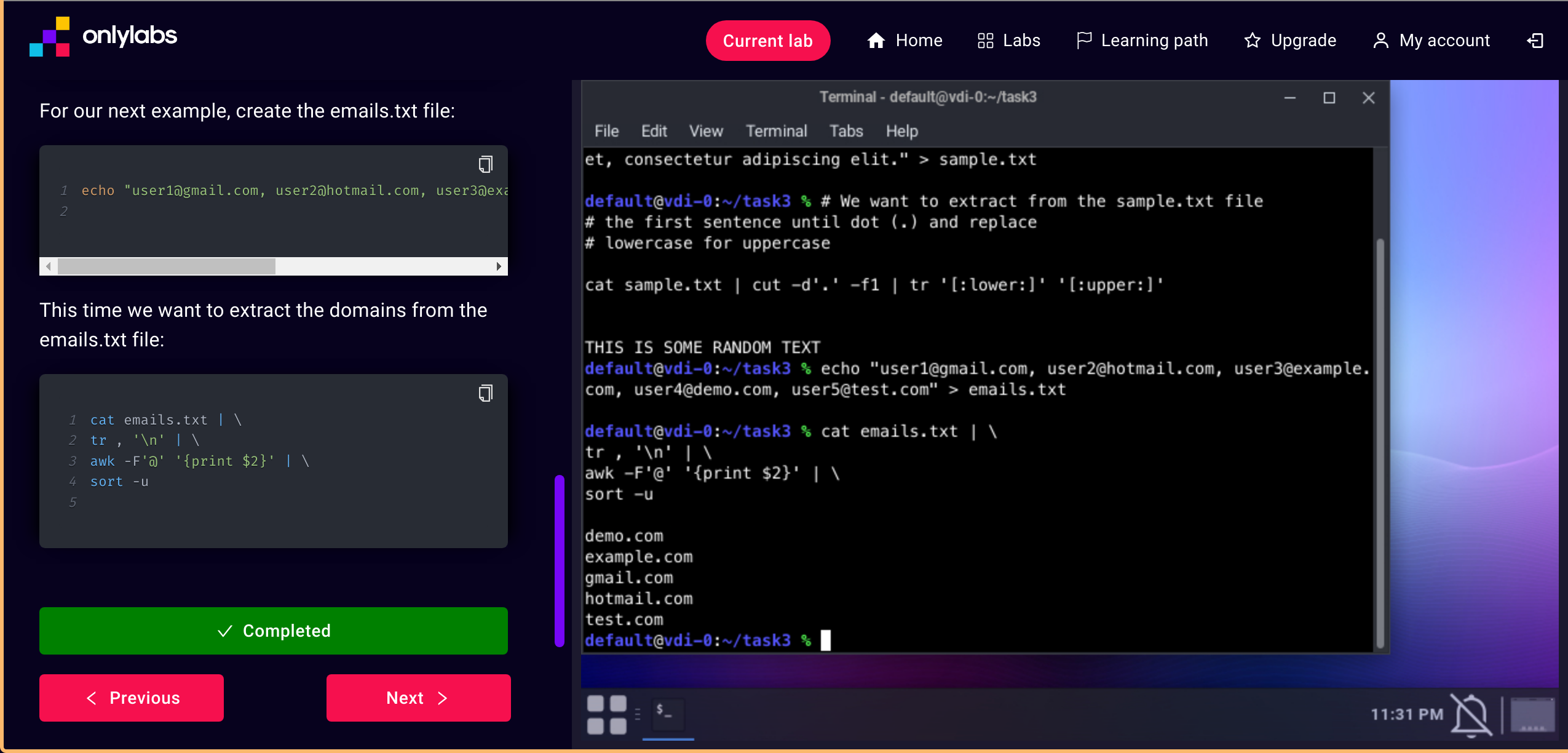Click the terminal prompt cursor
Viewport: 1568px width, 753px height.
826,640
